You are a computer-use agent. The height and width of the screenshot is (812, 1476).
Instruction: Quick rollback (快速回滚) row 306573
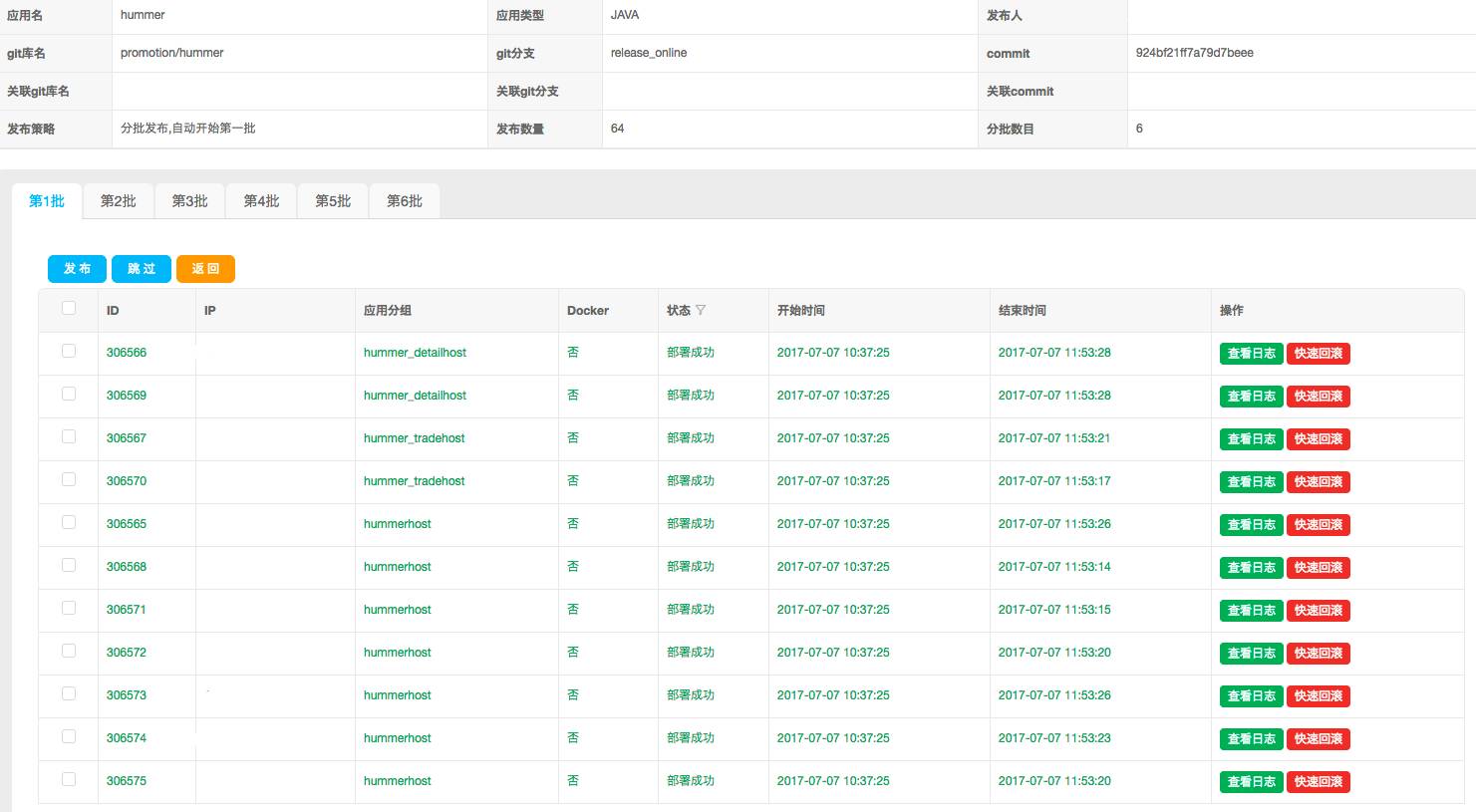pyautogui.click(x=1319, y=696)
